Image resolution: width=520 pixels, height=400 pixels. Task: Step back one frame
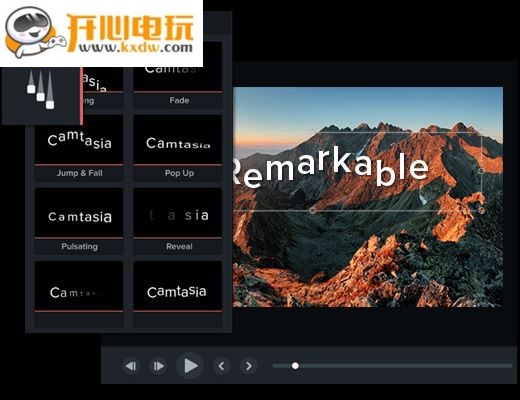coord(131,366)
